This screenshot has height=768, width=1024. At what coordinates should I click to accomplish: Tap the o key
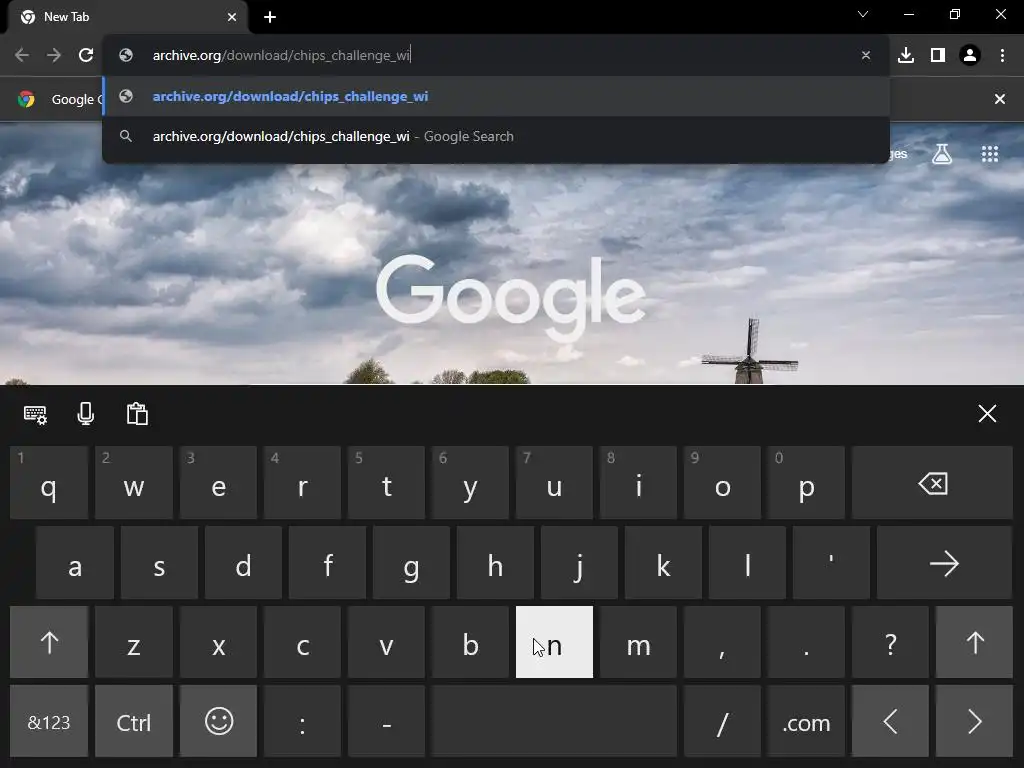coord(722,483)
